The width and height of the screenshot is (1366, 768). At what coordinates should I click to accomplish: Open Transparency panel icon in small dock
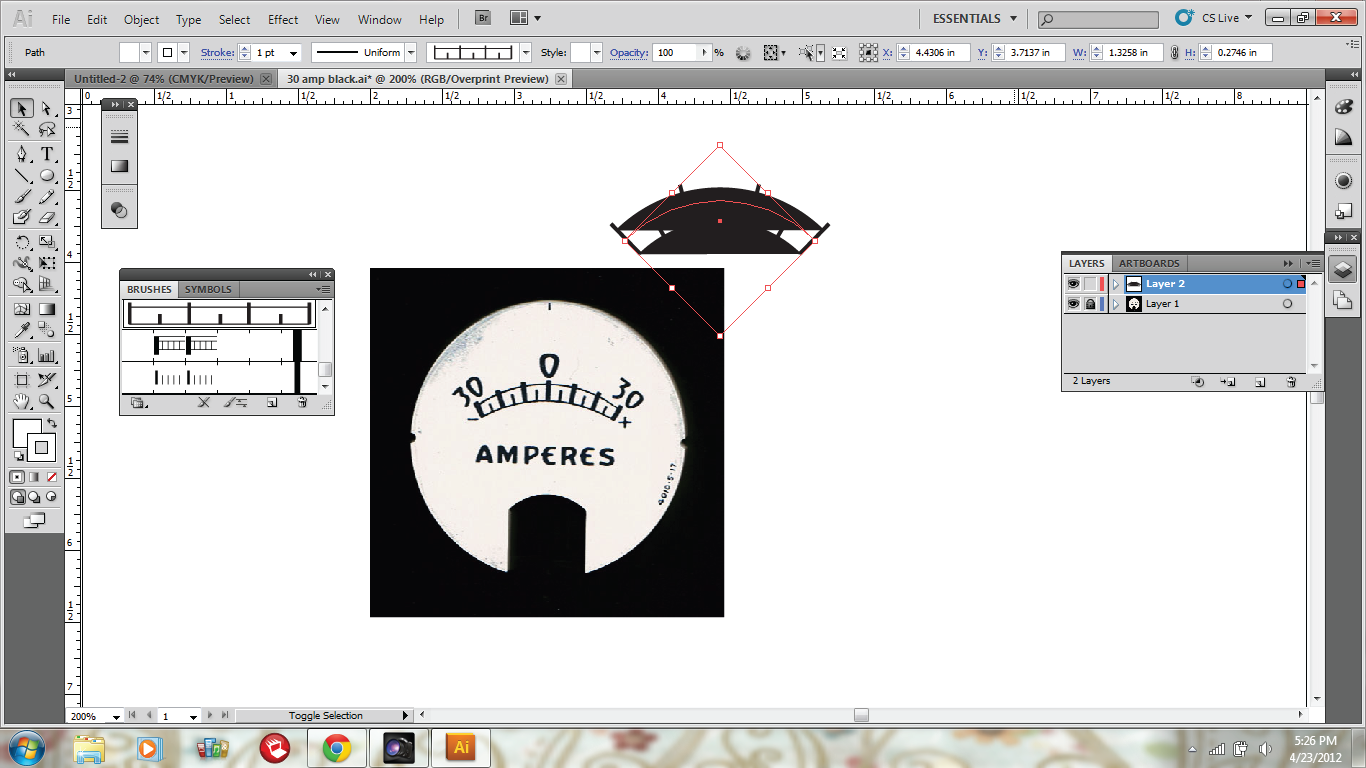click(x=119, y=211)
